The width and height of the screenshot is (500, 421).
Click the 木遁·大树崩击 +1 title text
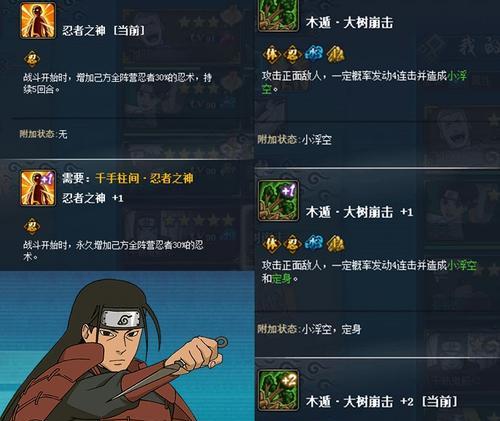pos(359,212)
